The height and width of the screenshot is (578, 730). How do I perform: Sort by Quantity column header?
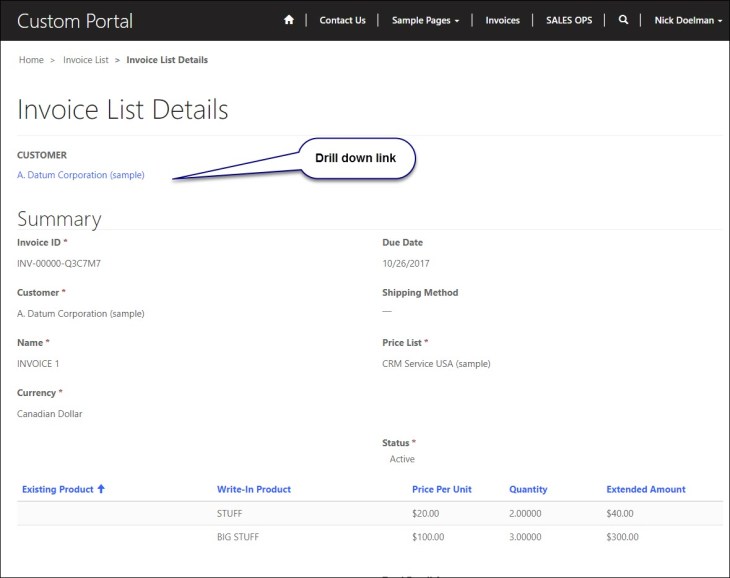528,489
